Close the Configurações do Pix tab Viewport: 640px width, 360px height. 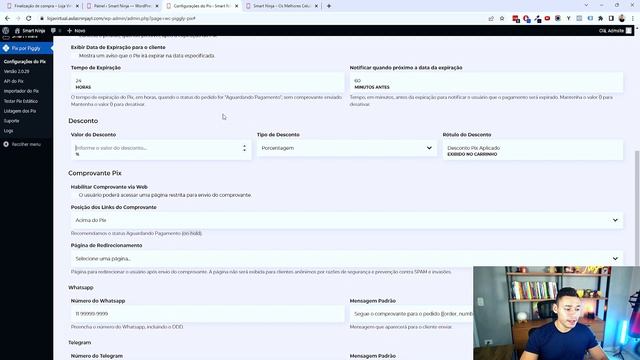pos(236,6)
